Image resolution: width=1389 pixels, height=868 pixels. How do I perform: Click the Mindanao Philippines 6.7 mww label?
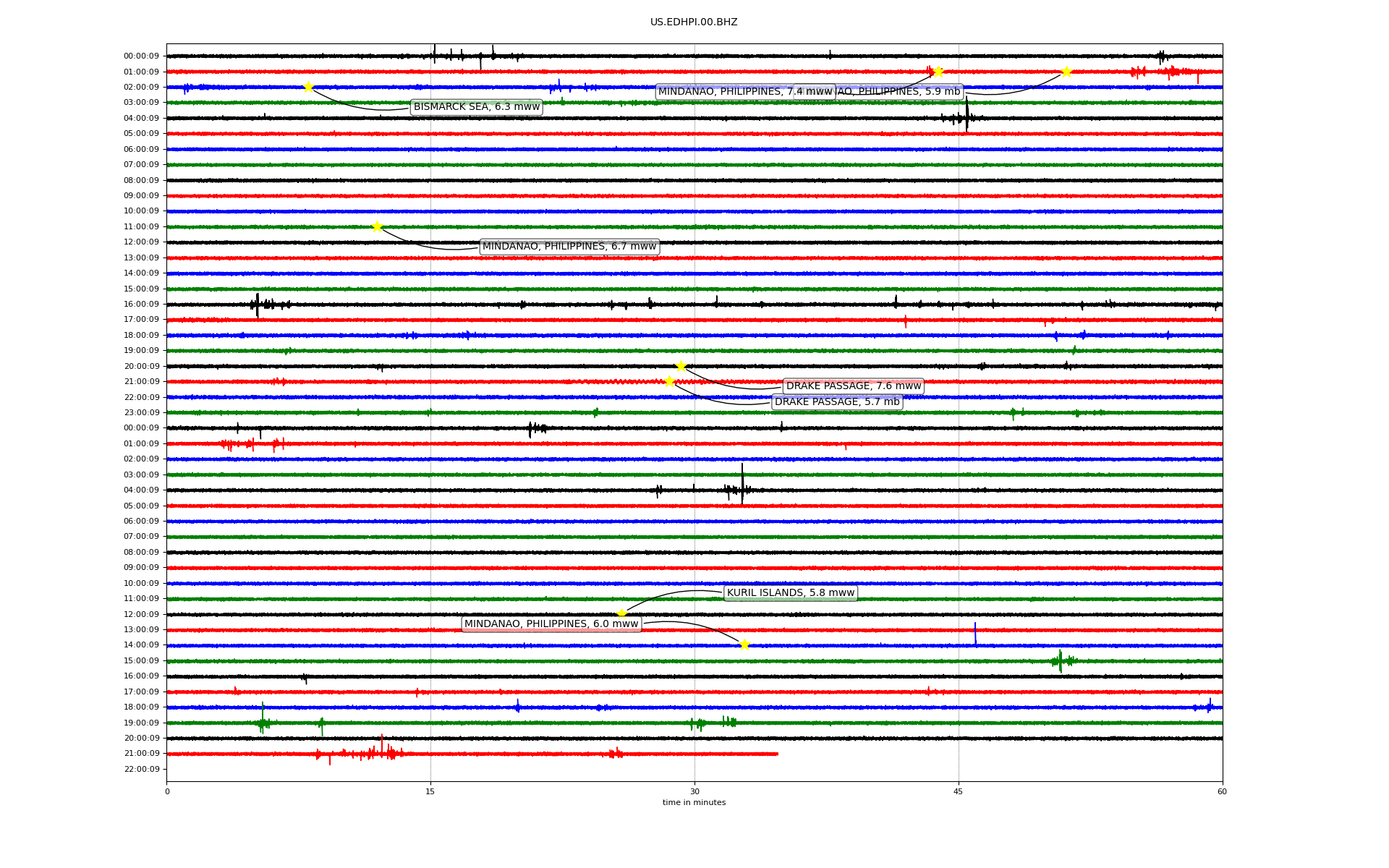tap(569, 247)
